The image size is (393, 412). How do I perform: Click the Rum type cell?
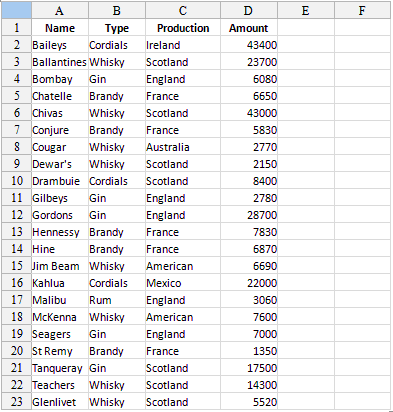tap(117, 300)
